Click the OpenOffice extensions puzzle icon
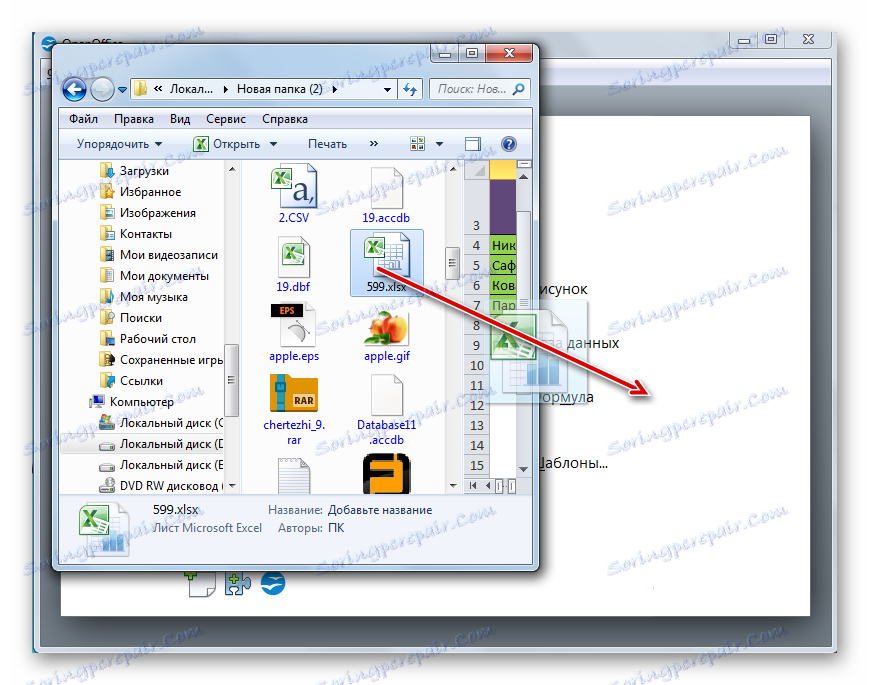Screen dimensions: 869x685 pos(238,584)
